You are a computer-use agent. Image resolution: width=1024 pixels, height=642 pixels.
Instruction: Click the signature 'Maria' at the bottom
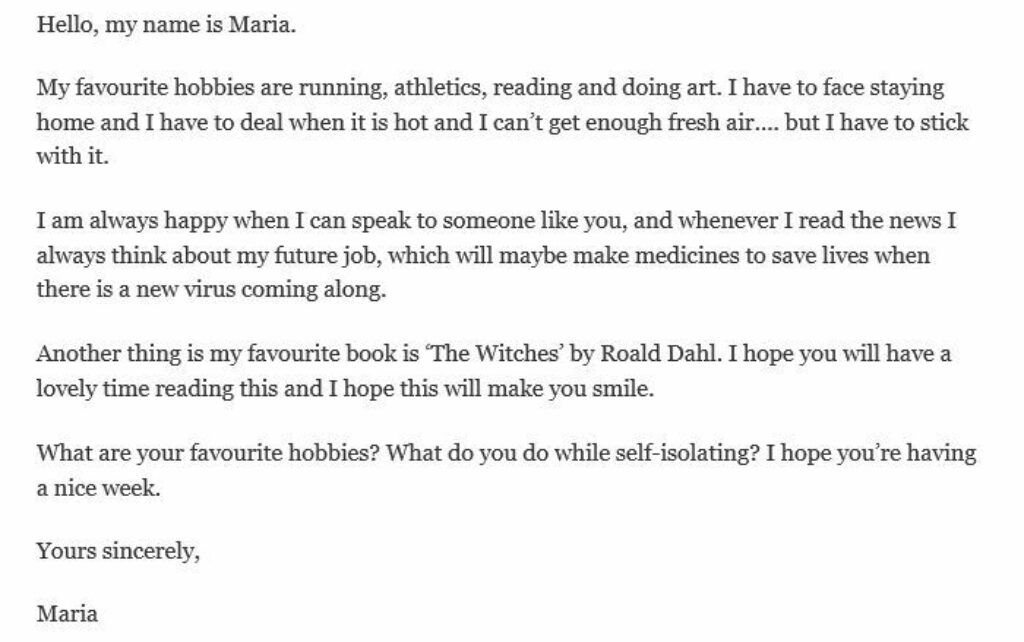67,613
